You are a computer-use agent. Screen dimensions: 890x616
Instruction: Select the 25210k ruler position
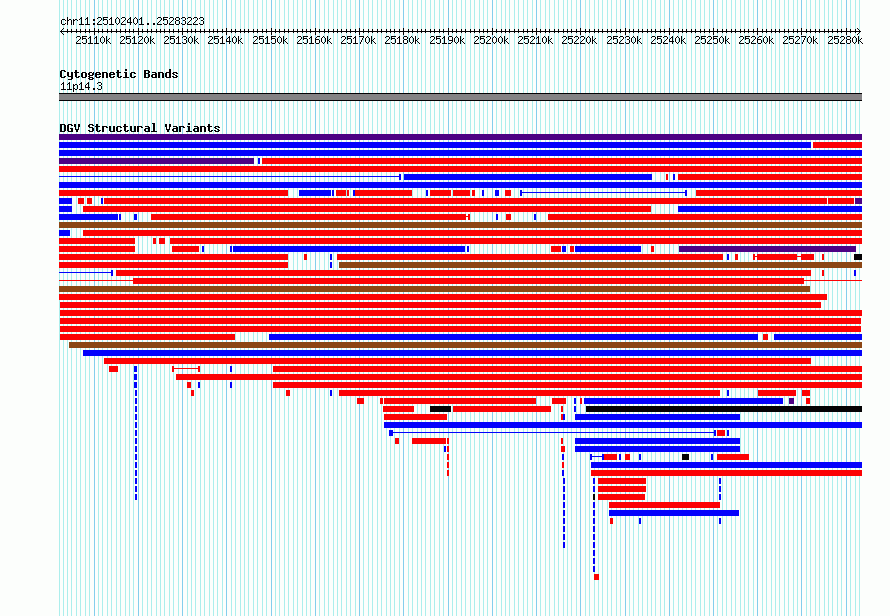(535, 40)
